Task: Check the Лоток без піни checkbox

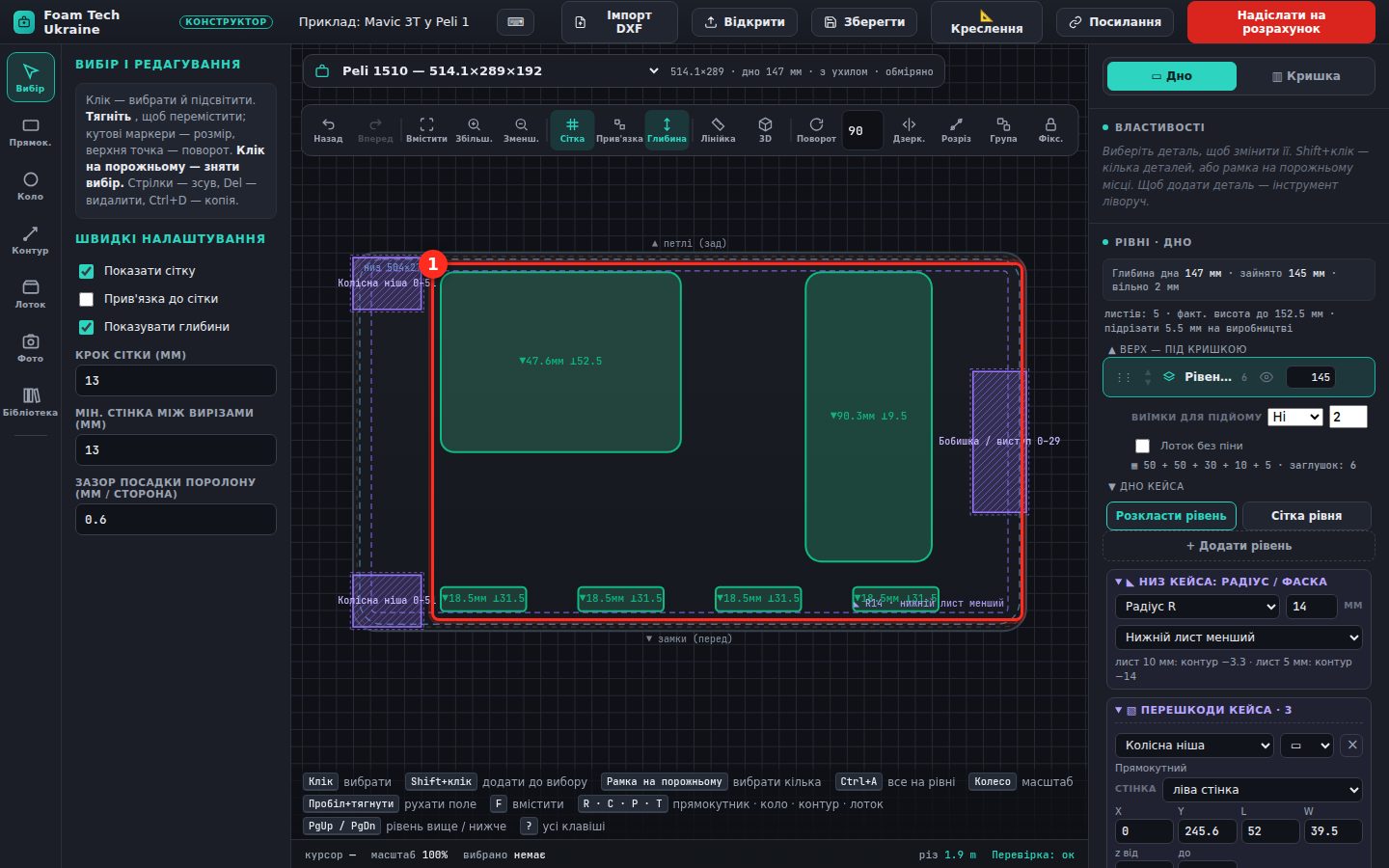Action: click(x=1142, y=446)
